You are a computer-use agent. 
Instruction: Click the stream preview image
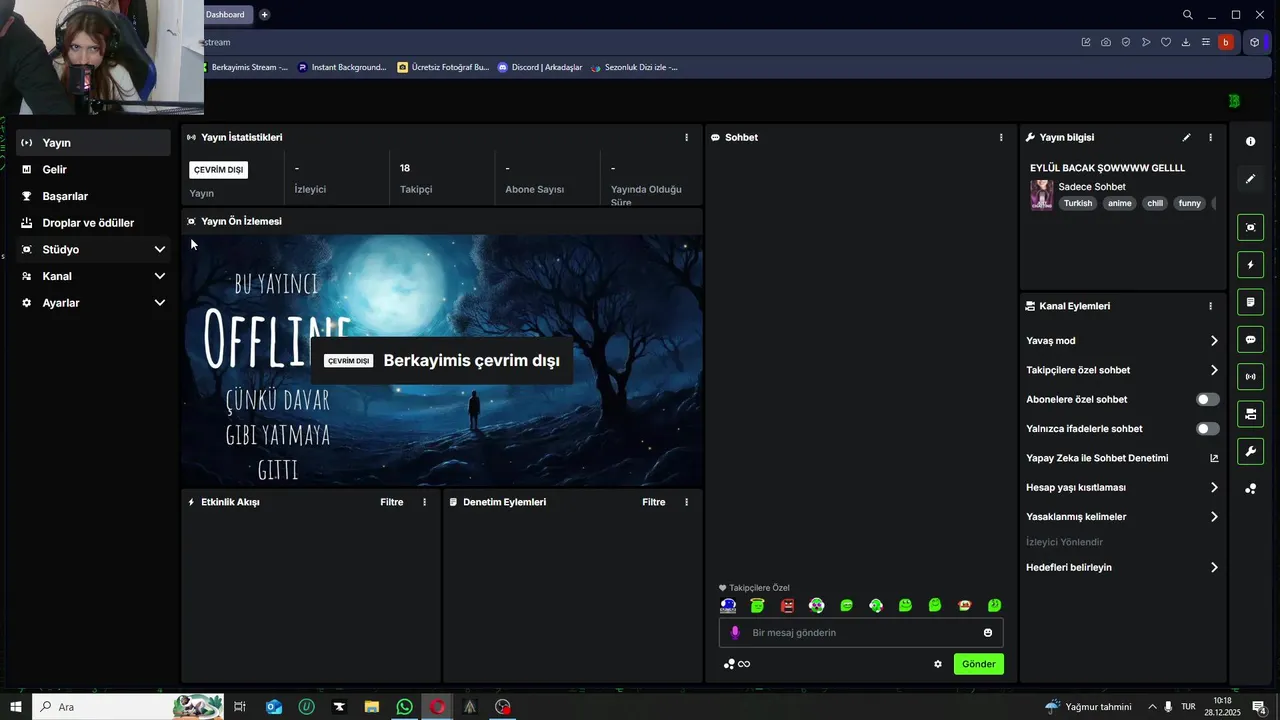pyautogui.click(x=442, y=360)
